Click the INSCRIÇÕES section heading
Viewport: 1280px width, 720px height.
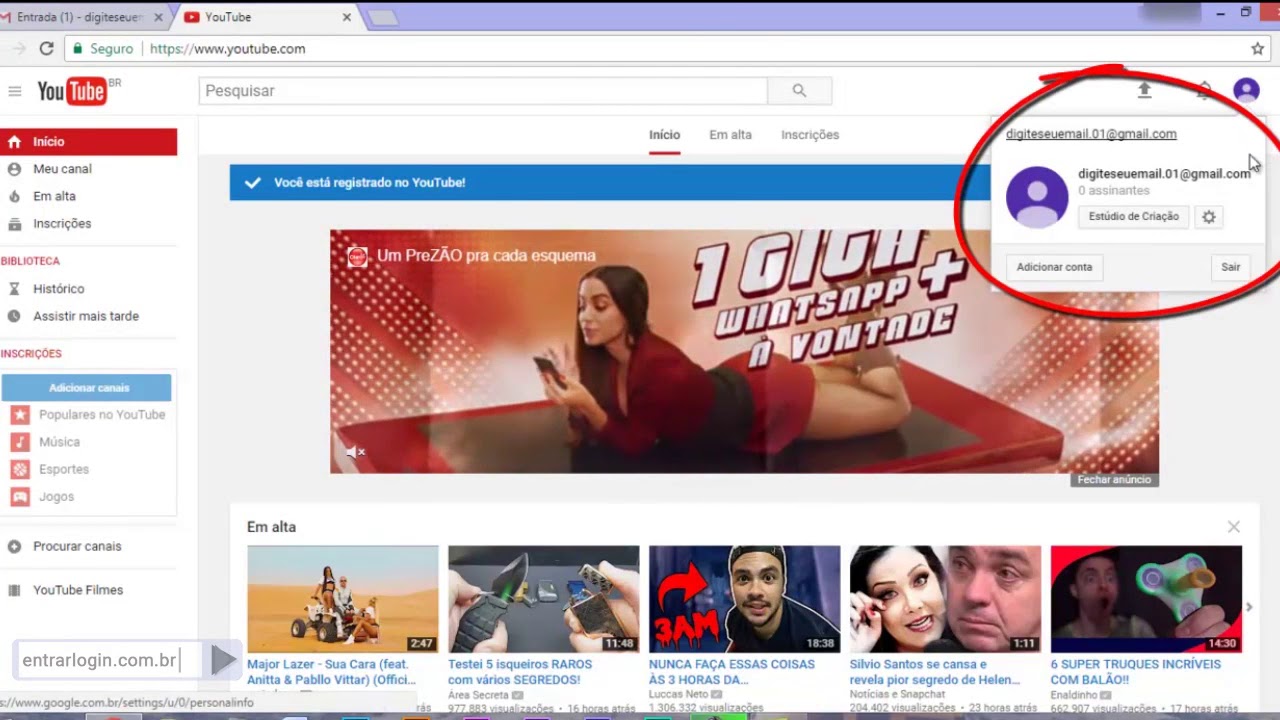(x=31, y=354)
